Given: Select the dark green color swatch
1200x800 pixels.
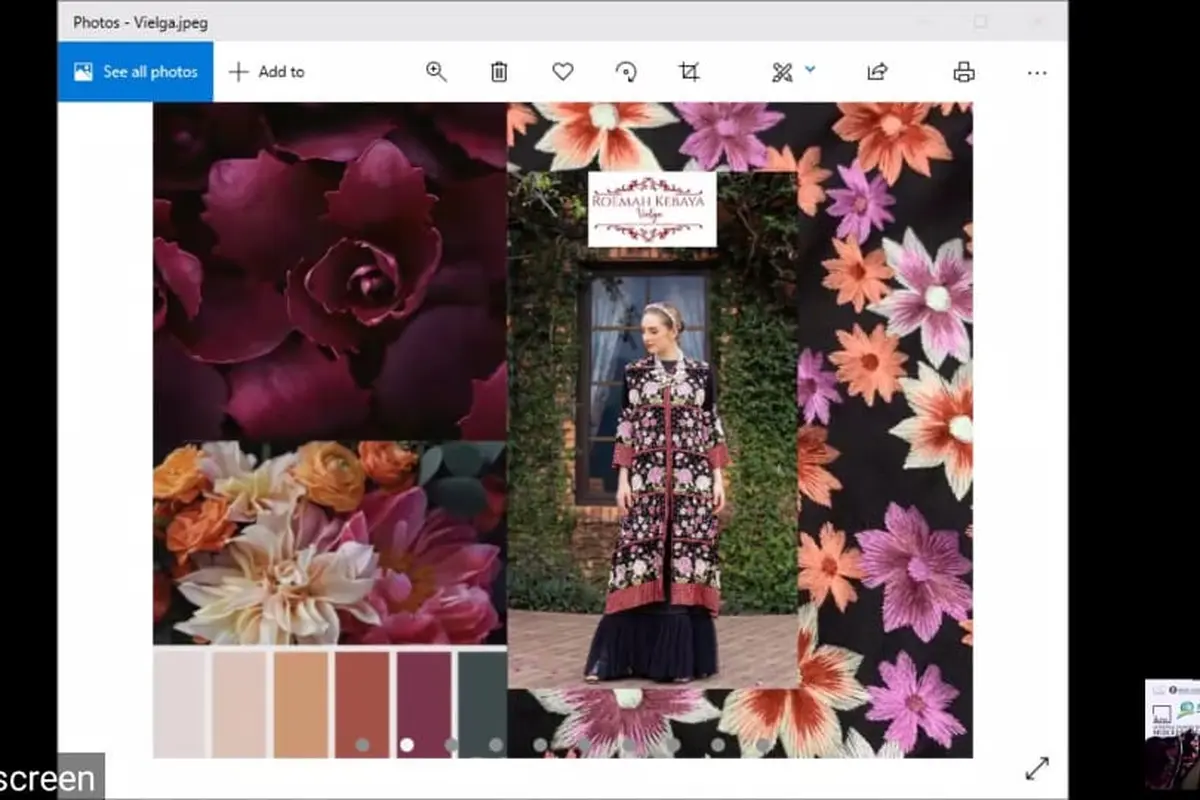Looking at the screenshot, I should pos(482,703).
